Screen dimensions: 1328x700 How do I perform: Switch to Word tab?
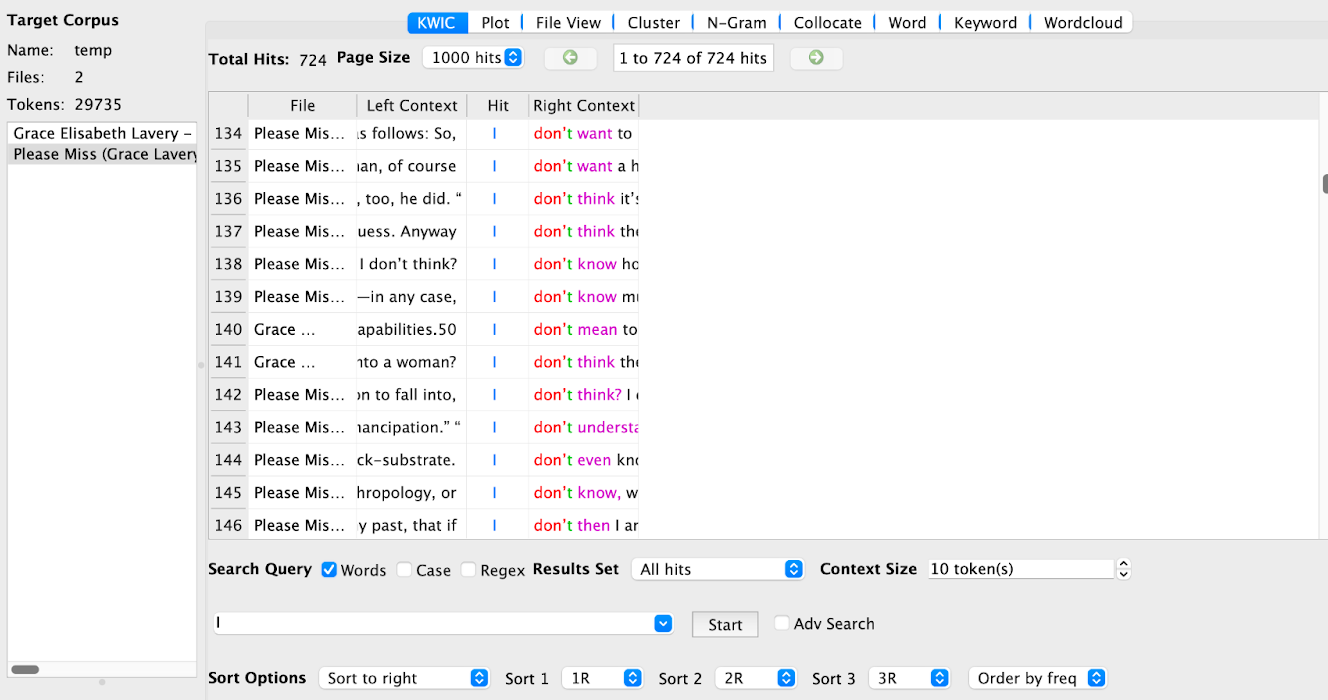(x=907, y=22)
